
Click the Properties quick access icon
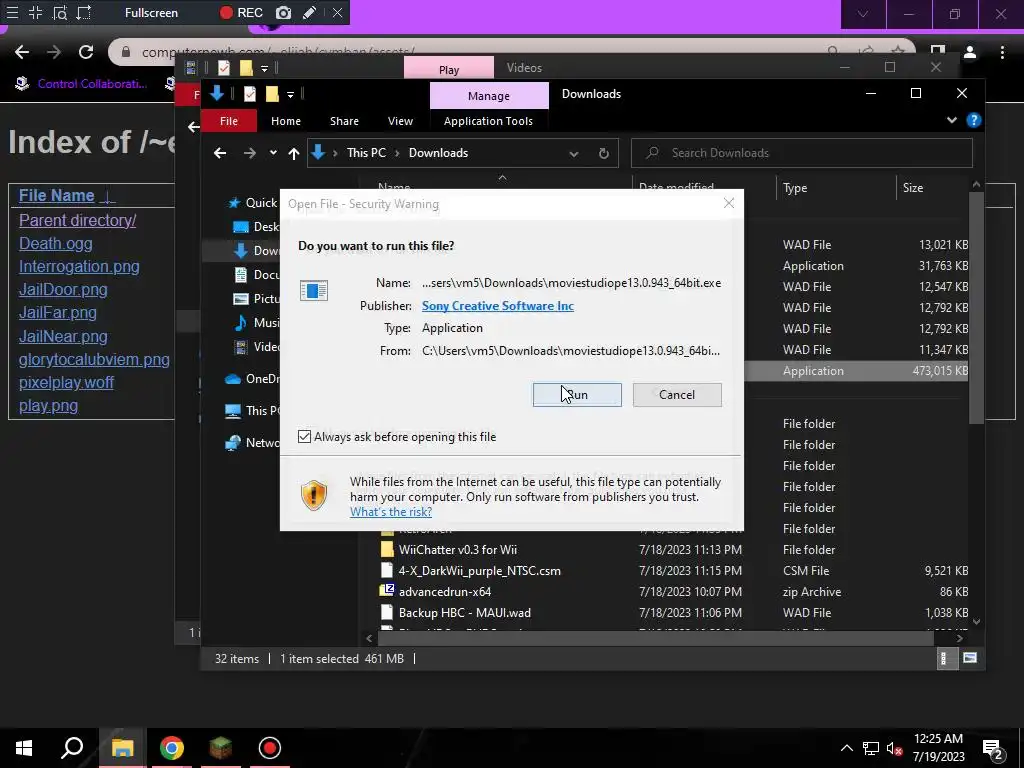pos(249,94)
